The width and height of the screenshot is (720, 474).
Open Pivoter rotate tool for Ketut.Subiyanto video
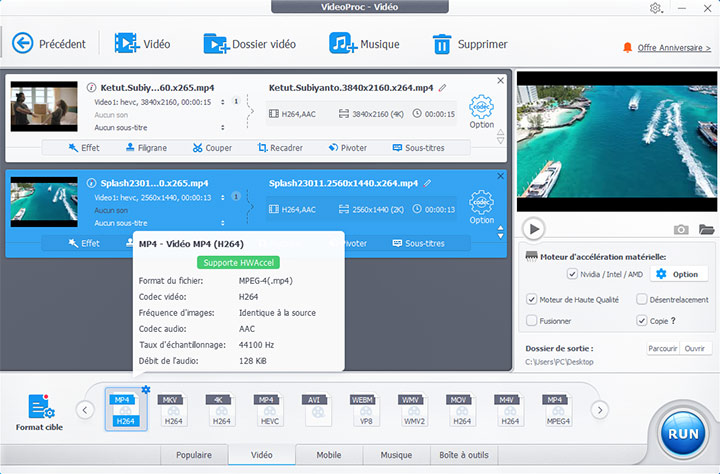(348, 148)
